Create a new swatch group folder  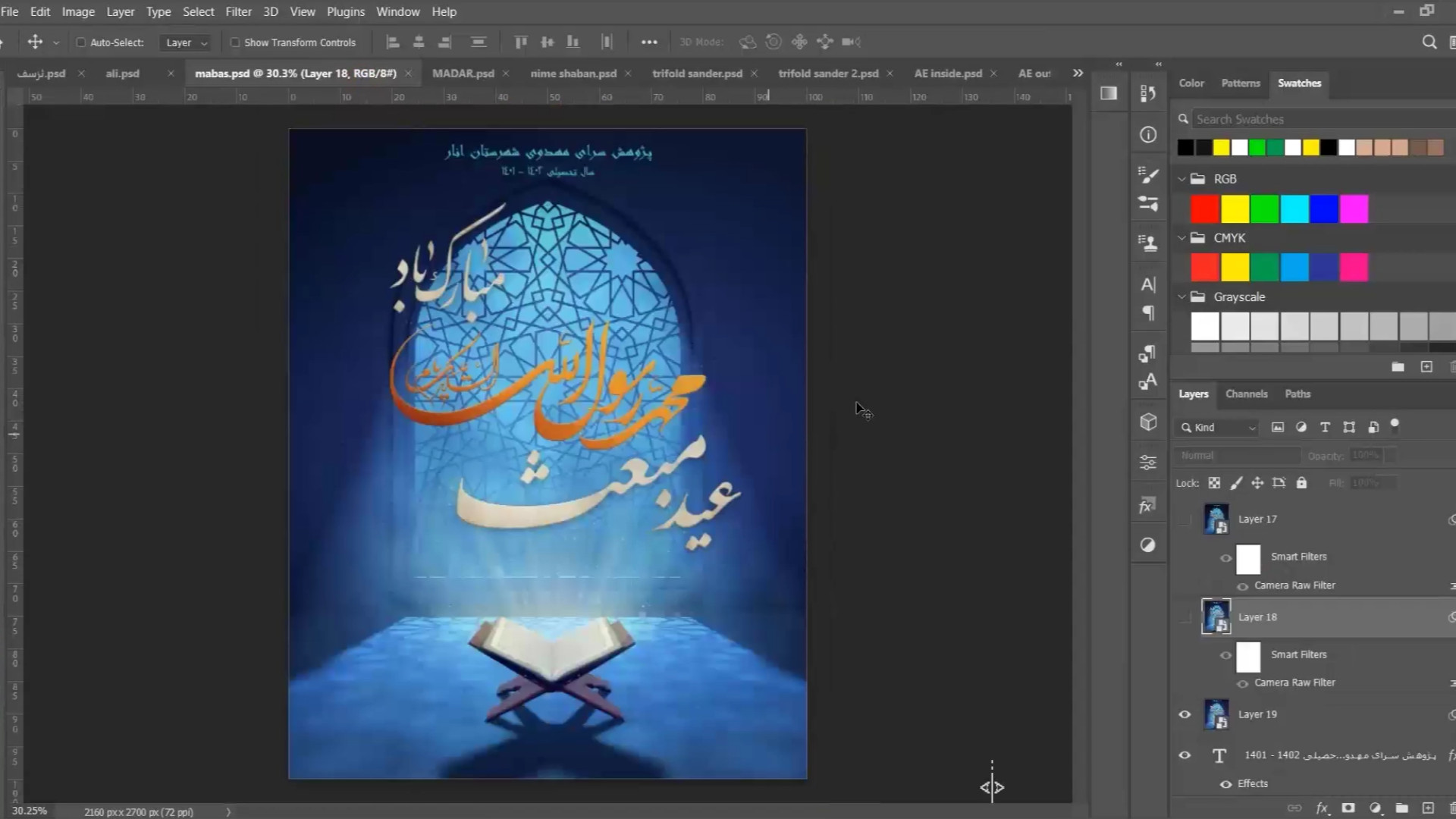tap(1398, 367)
